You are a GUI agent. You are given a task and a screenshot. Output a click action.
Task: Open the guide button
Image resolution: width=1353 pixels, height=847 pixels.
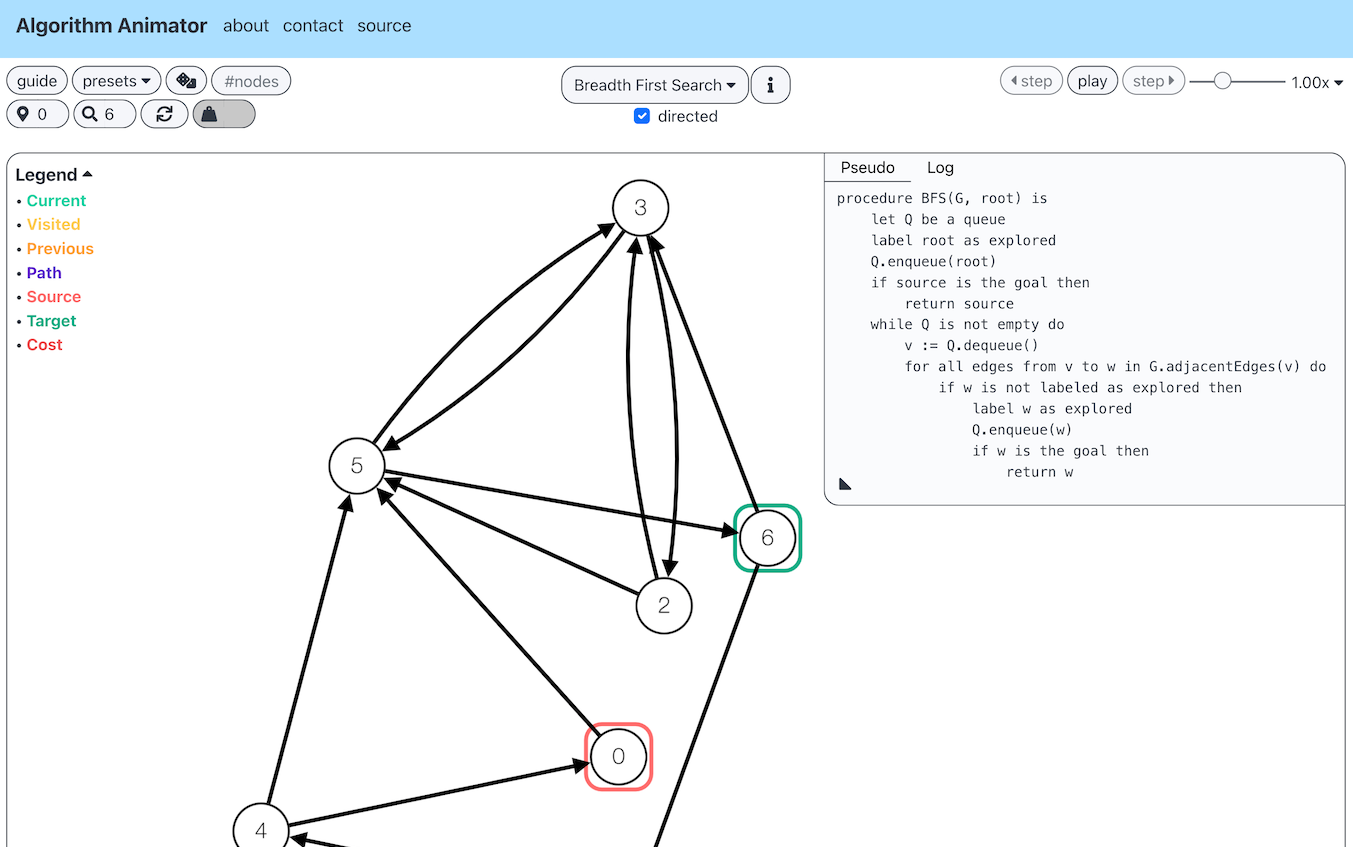pyautogui.click(x=38, y=81)
